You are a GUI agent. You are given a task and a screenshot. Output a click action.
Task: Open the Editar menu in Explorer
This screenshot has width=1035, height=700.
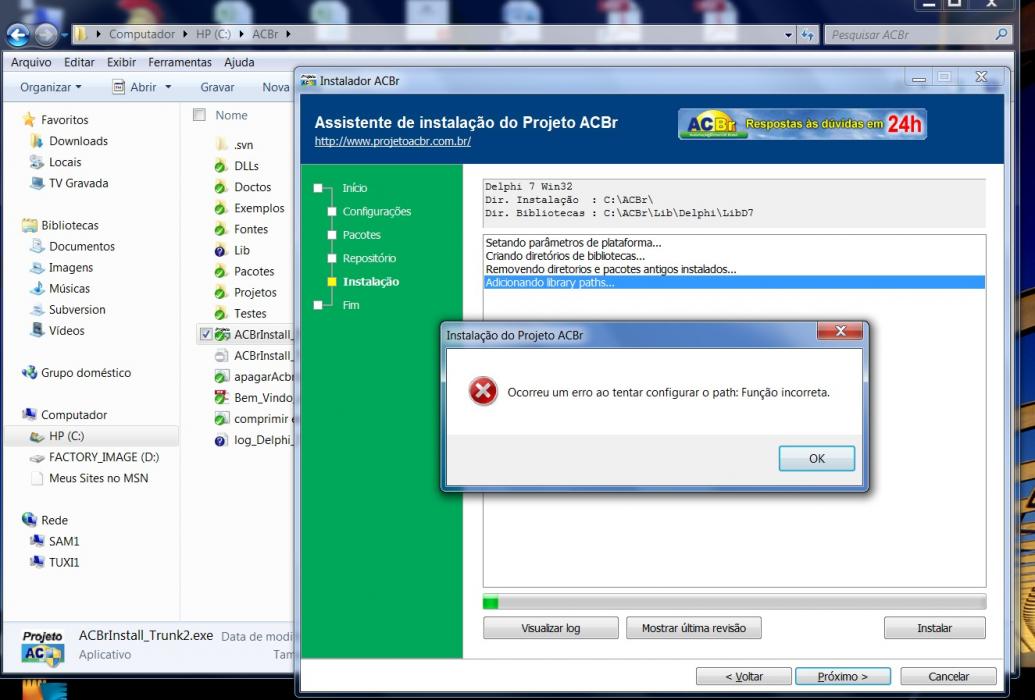coord(79,62)
